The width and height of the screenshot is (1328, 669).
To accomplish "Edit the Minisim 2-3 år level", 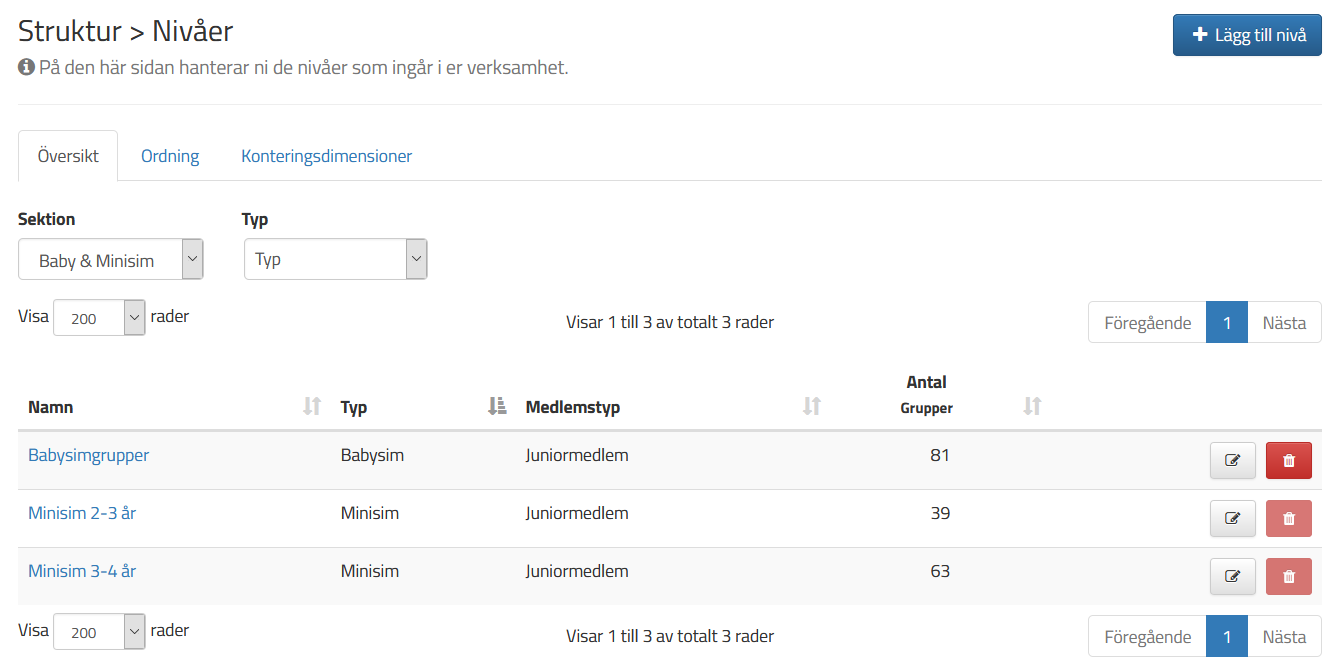I will click(1232, 519).
